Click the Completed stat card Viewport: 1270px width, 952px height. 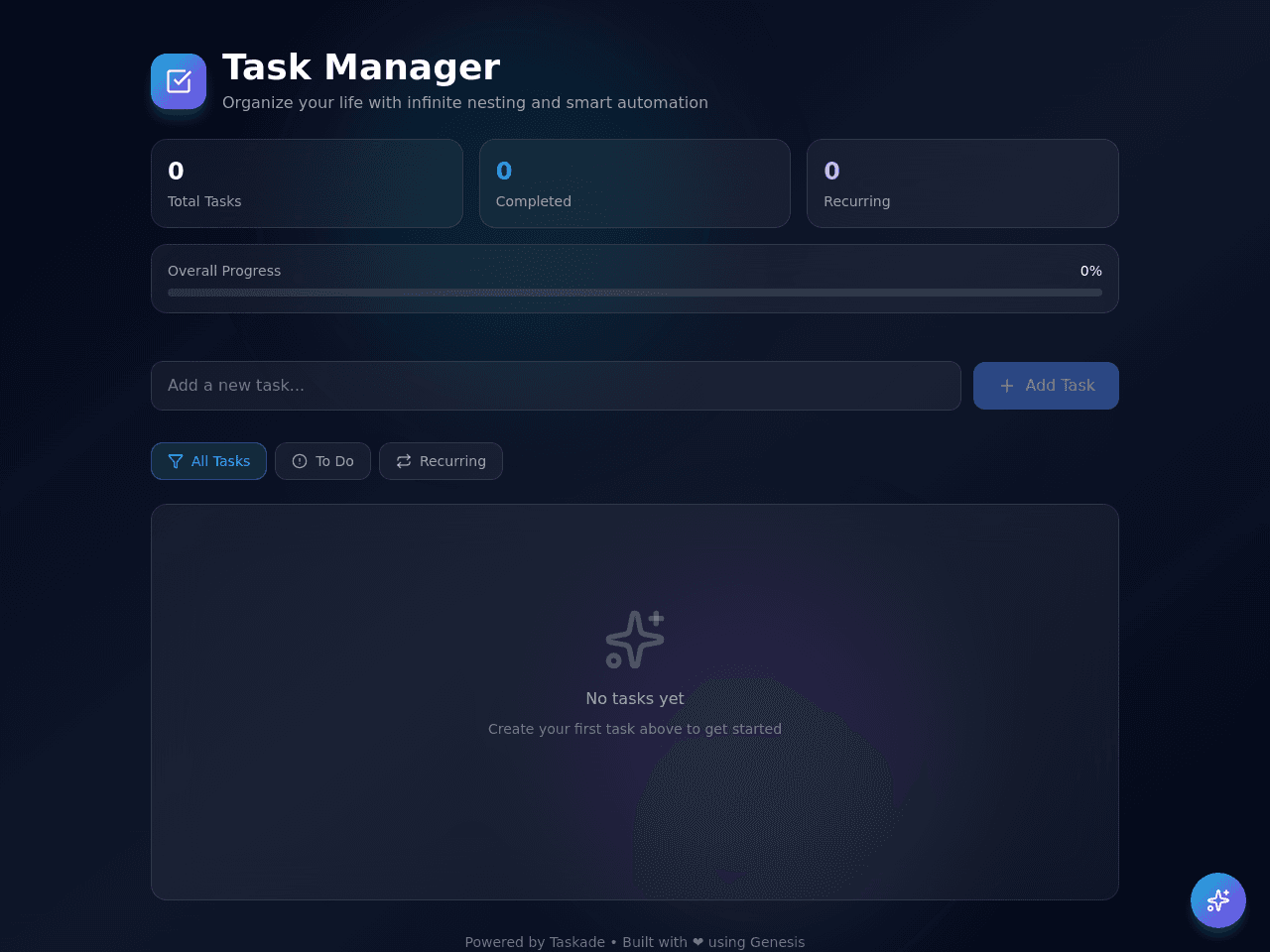pos(635,183)
